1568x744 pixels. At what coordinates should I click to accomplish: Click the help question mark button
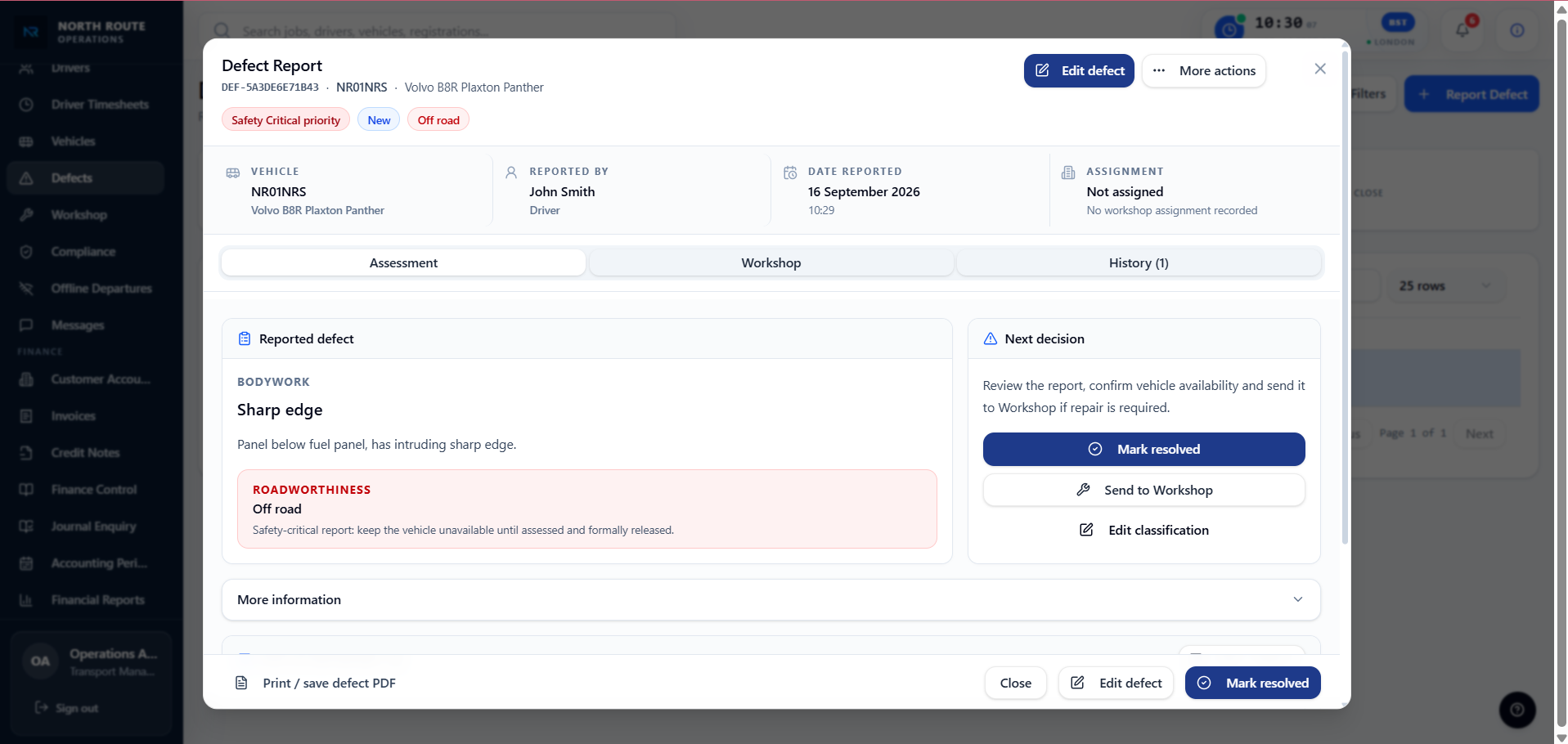click(x=1517, y=710)
